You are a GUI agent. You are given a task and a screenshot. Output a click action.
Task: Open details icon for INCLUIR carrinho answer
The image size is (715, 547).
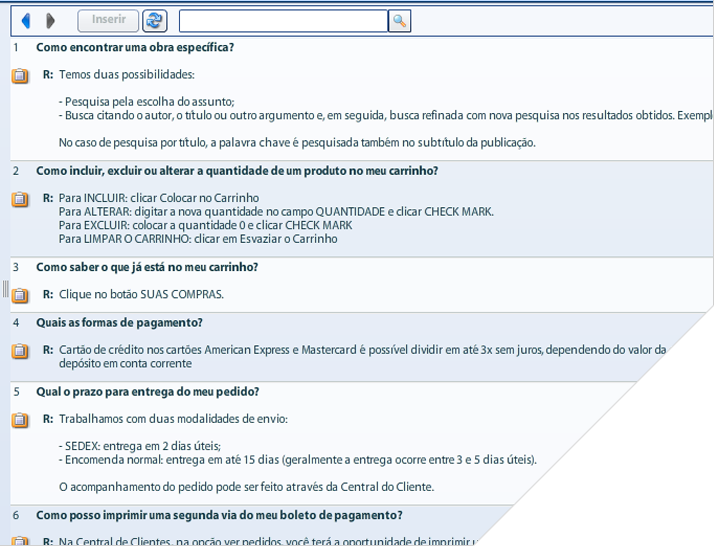pos(20,199)
